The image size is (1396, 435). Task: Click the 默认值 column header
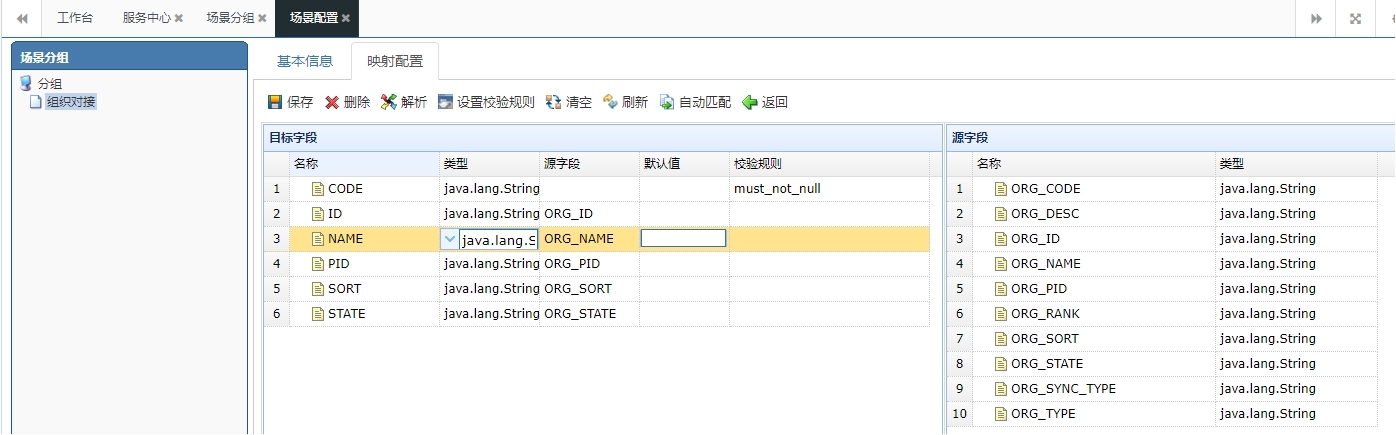[x=684, y=164]
